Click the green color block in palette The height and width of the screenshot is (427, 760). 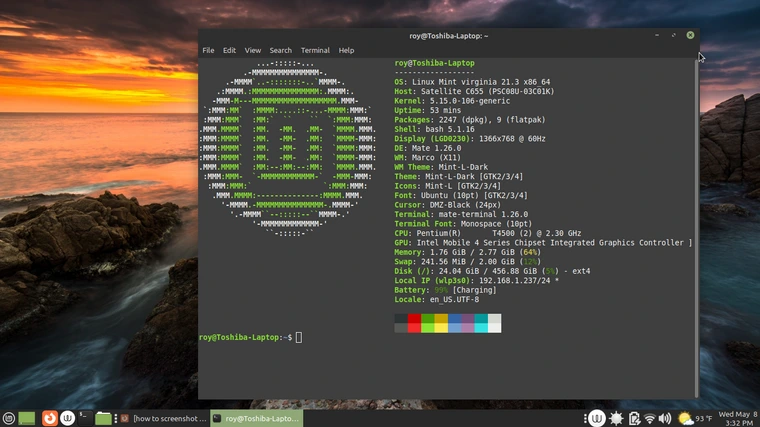click(x=428, y=323)
